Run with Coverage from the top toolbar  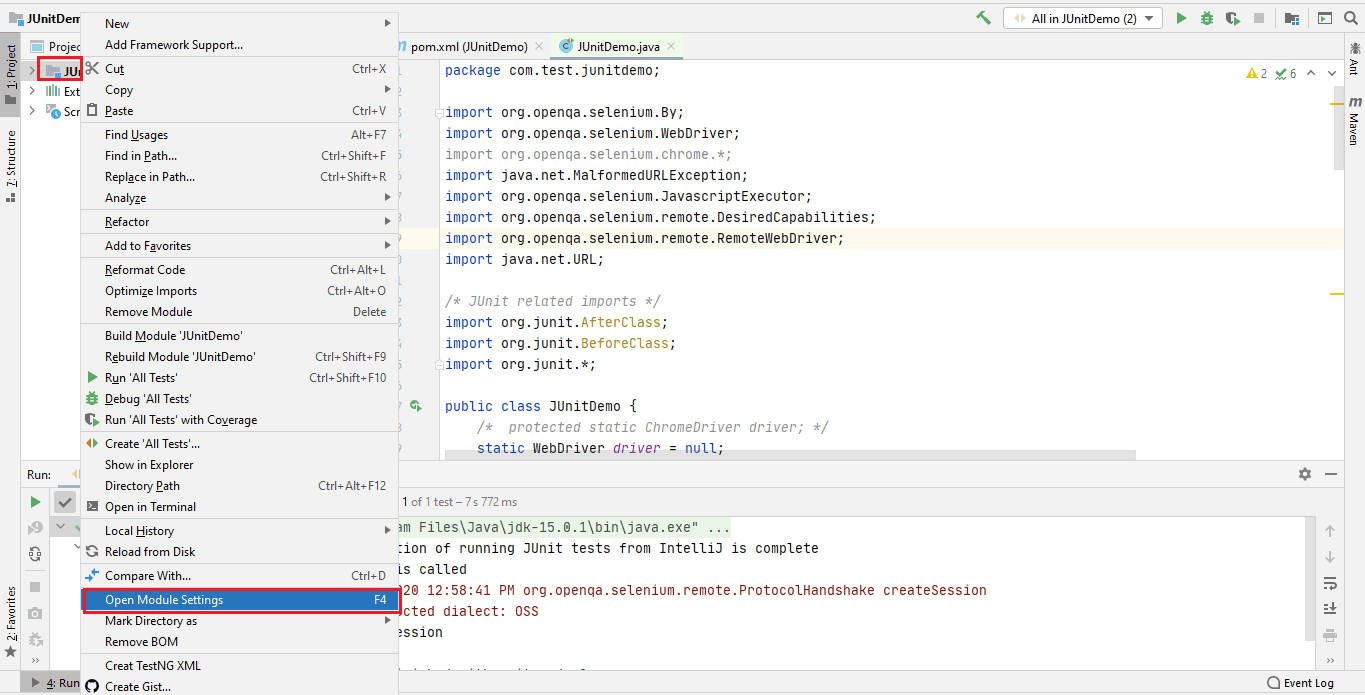[1233, 18]
